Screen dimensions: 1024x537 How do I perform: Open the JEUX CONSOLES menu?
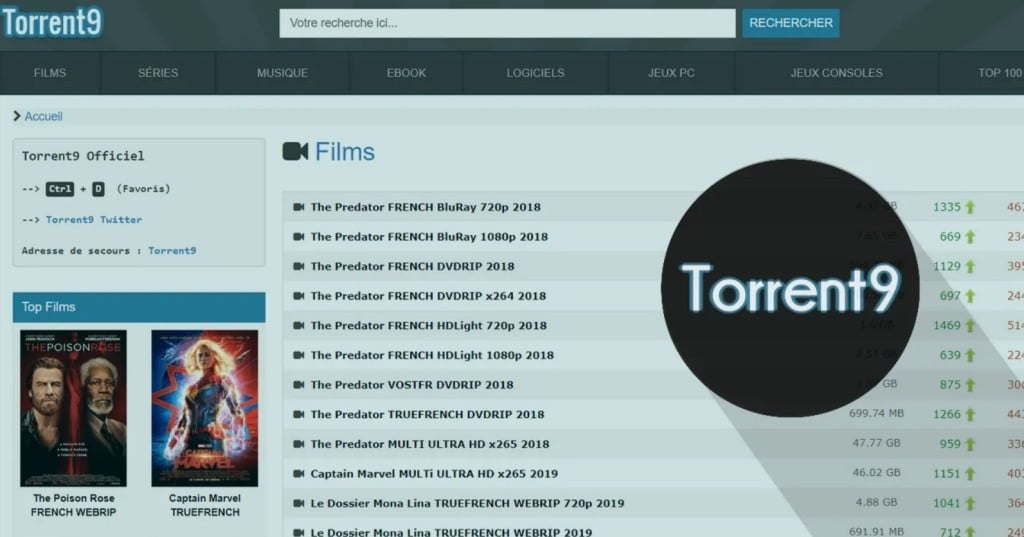click(x=837, y=73)
